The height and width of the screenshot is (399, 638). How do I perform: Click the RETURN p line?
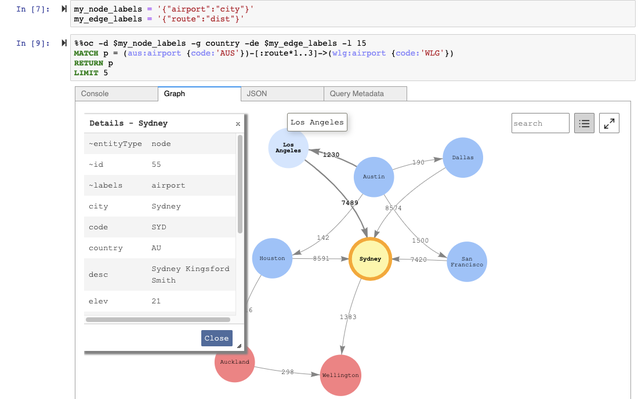pos(94,63)
